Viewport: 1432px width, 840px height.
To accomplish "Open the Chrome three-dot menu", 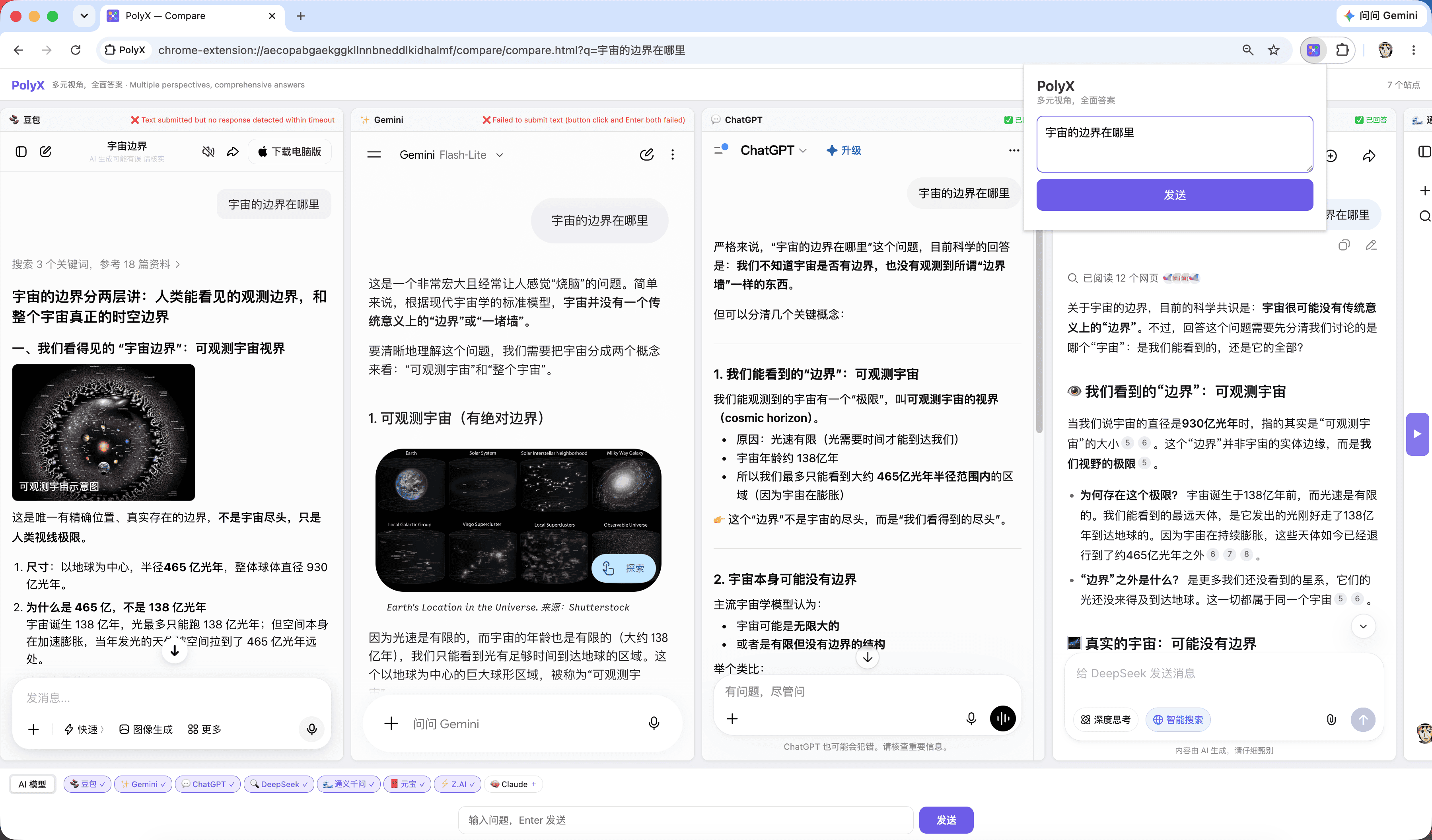I will pyautogui.click(x=1413, y=50).
